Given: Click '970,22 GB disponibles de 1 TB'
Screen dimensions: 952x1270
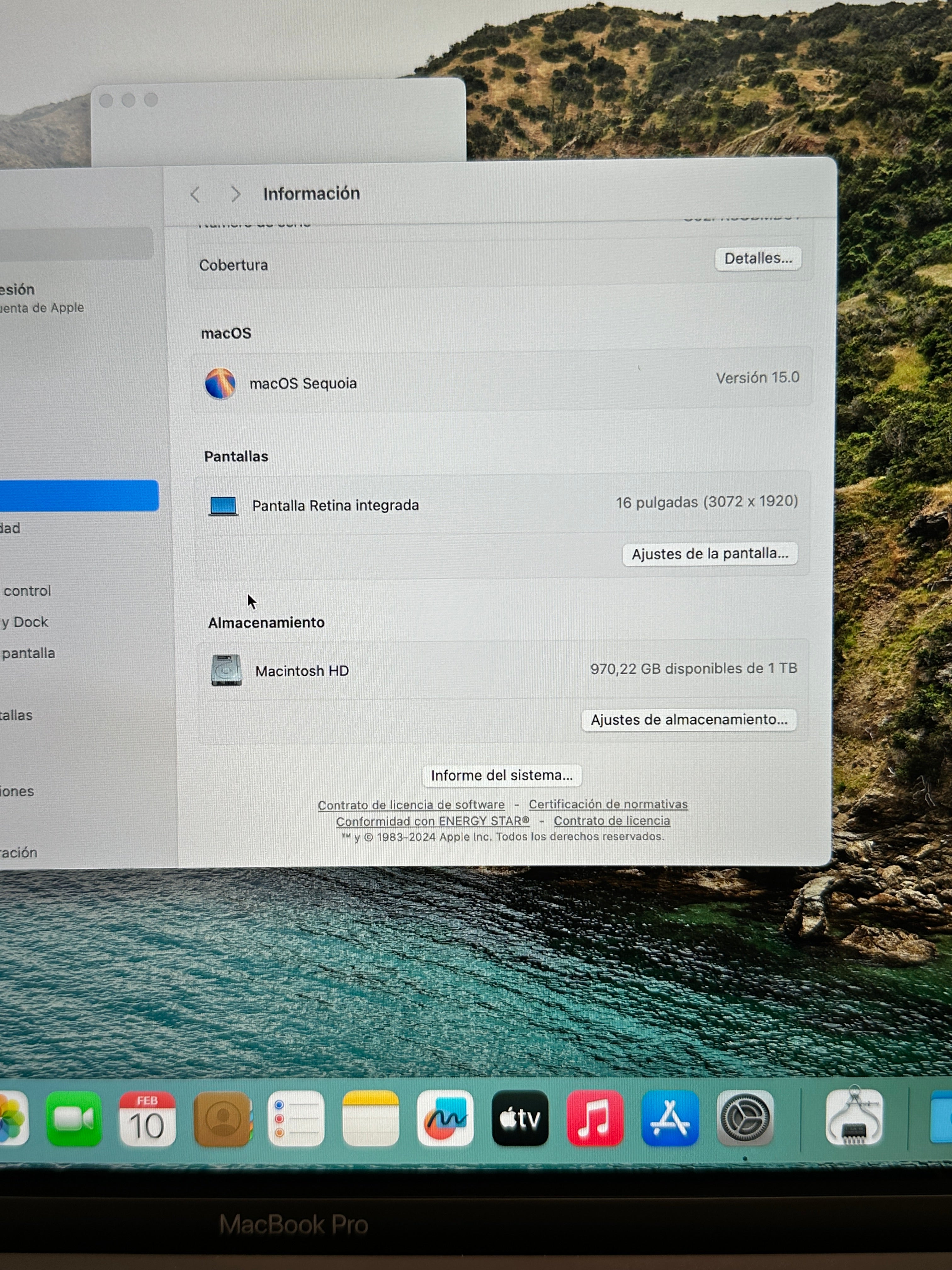Looking at the screenshot, I should click(694, 669).
